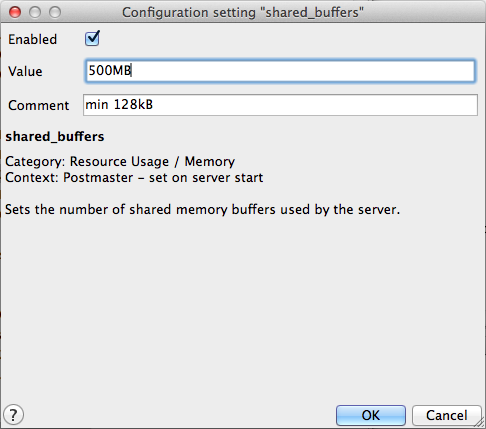Click the shared memory buffers description sentence
The width and height of the screenshot is (486, 429).
pos(203,210)
